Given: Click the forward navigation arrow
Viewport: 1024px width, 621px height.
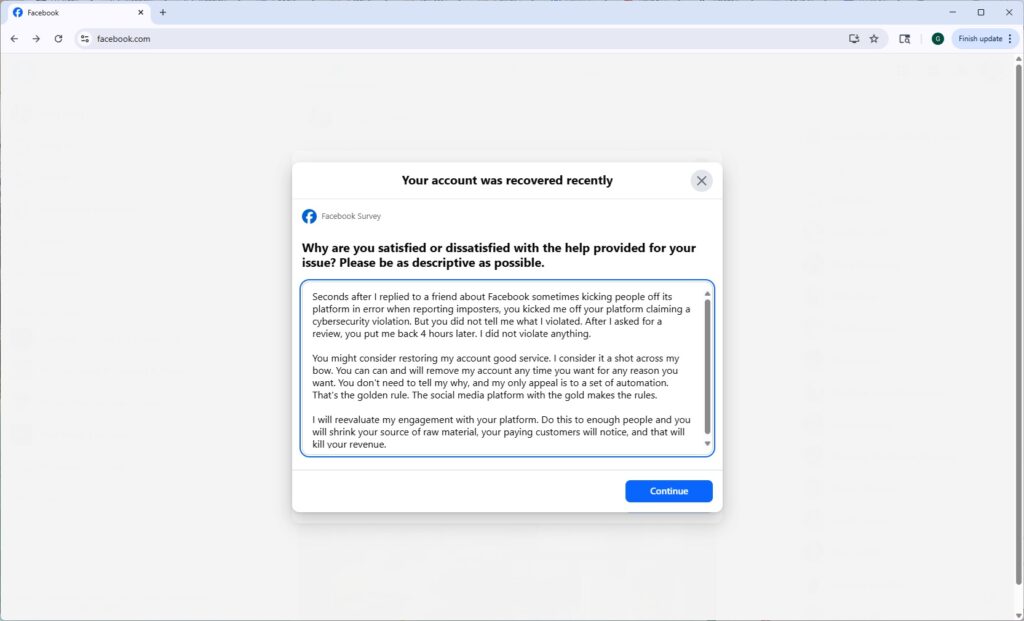Looking at the screenshot, I should click(x=36, y=38).
